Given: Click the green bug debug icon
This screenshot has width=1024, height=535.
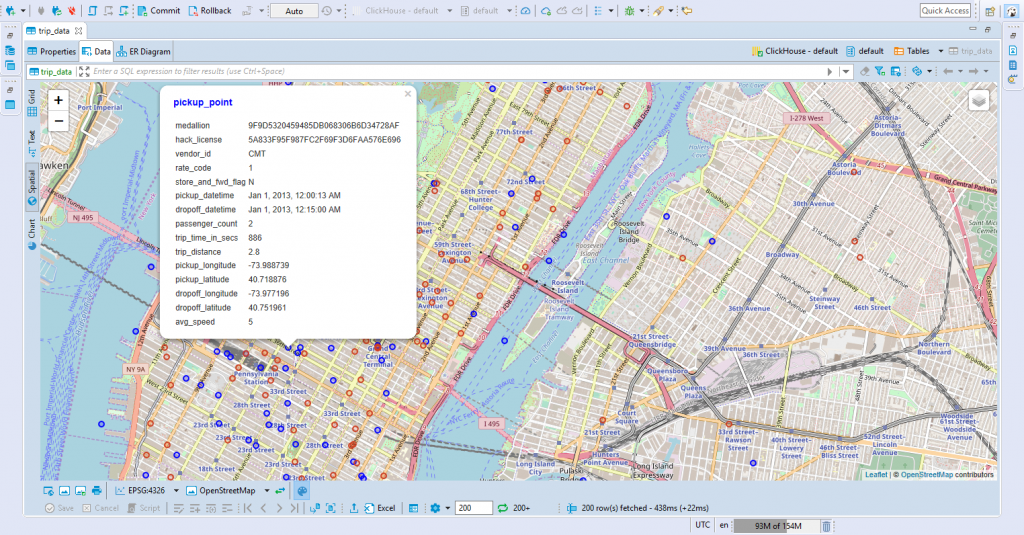Looking at the screenshot, I should (x=630, y=11).
